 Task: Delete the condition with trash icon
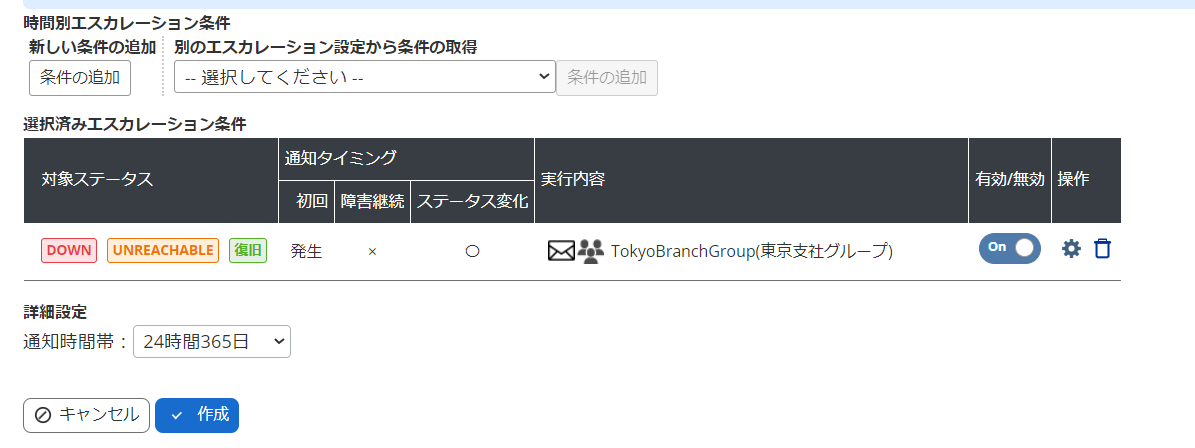(x=1102, y=249)
